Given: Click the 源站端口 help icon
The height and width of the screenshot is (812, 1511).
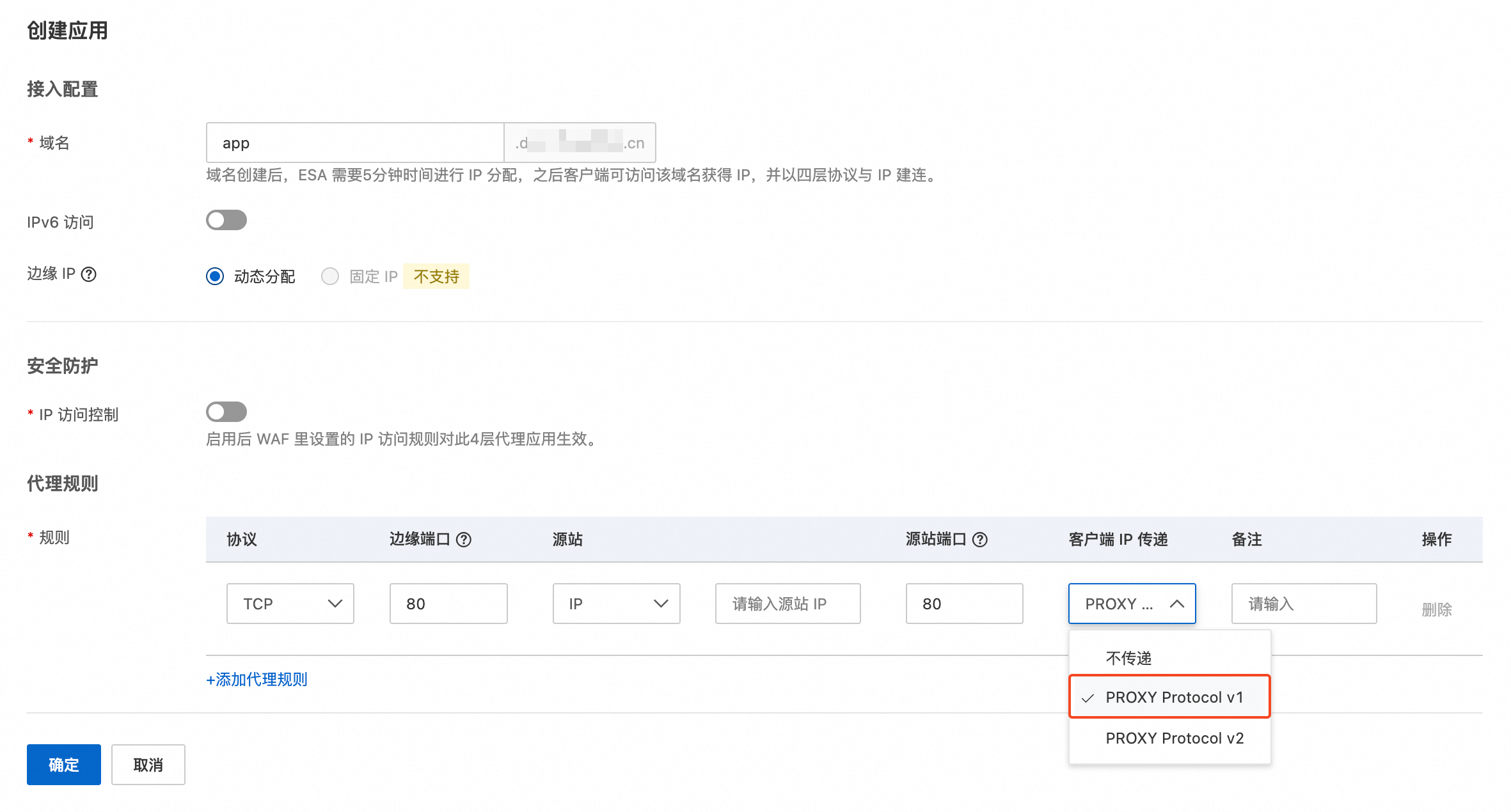Looking at the screenshot, I should [x=981, y=540].
